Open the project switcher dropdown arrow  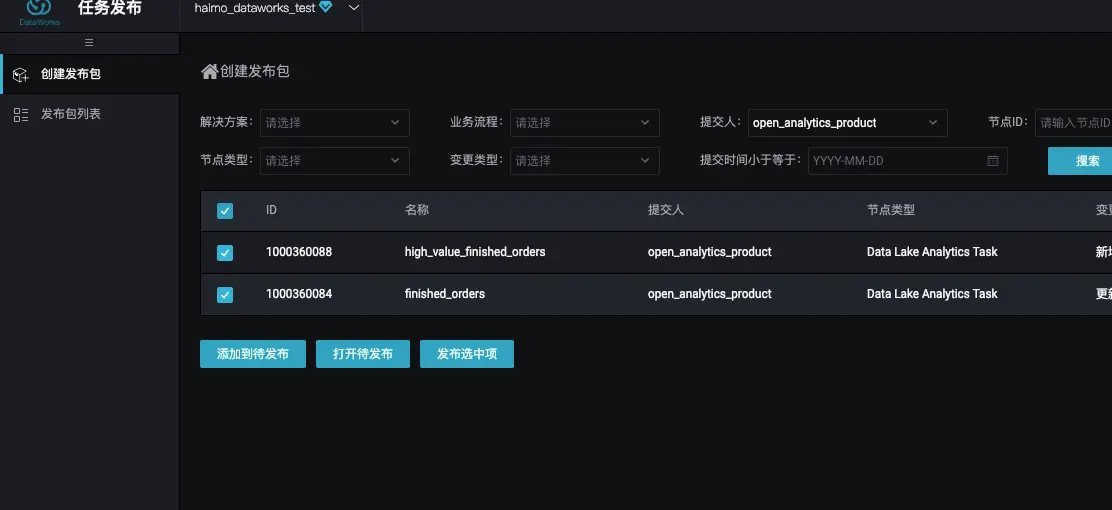tap(354, 7)
